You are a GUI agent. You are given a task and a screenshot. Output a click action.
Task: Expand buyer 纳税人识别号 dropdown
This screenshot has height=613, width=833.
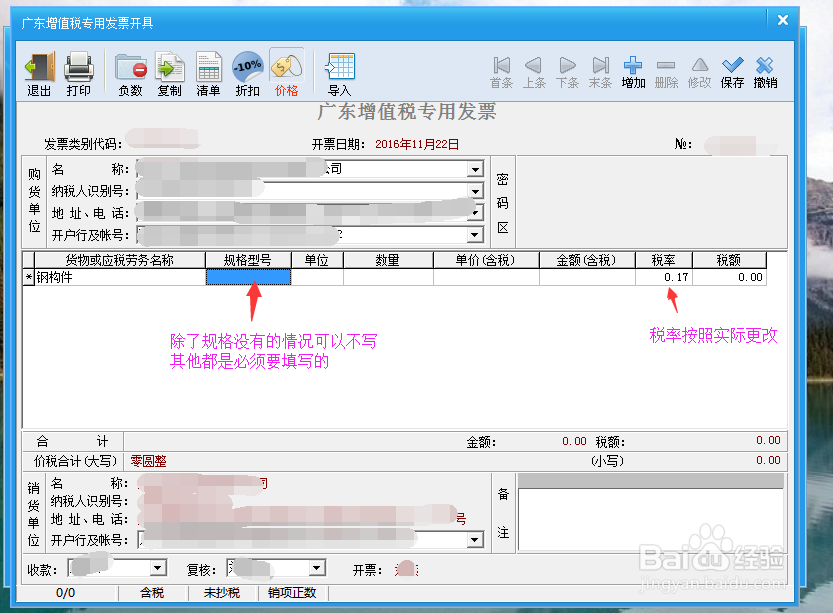475,191
